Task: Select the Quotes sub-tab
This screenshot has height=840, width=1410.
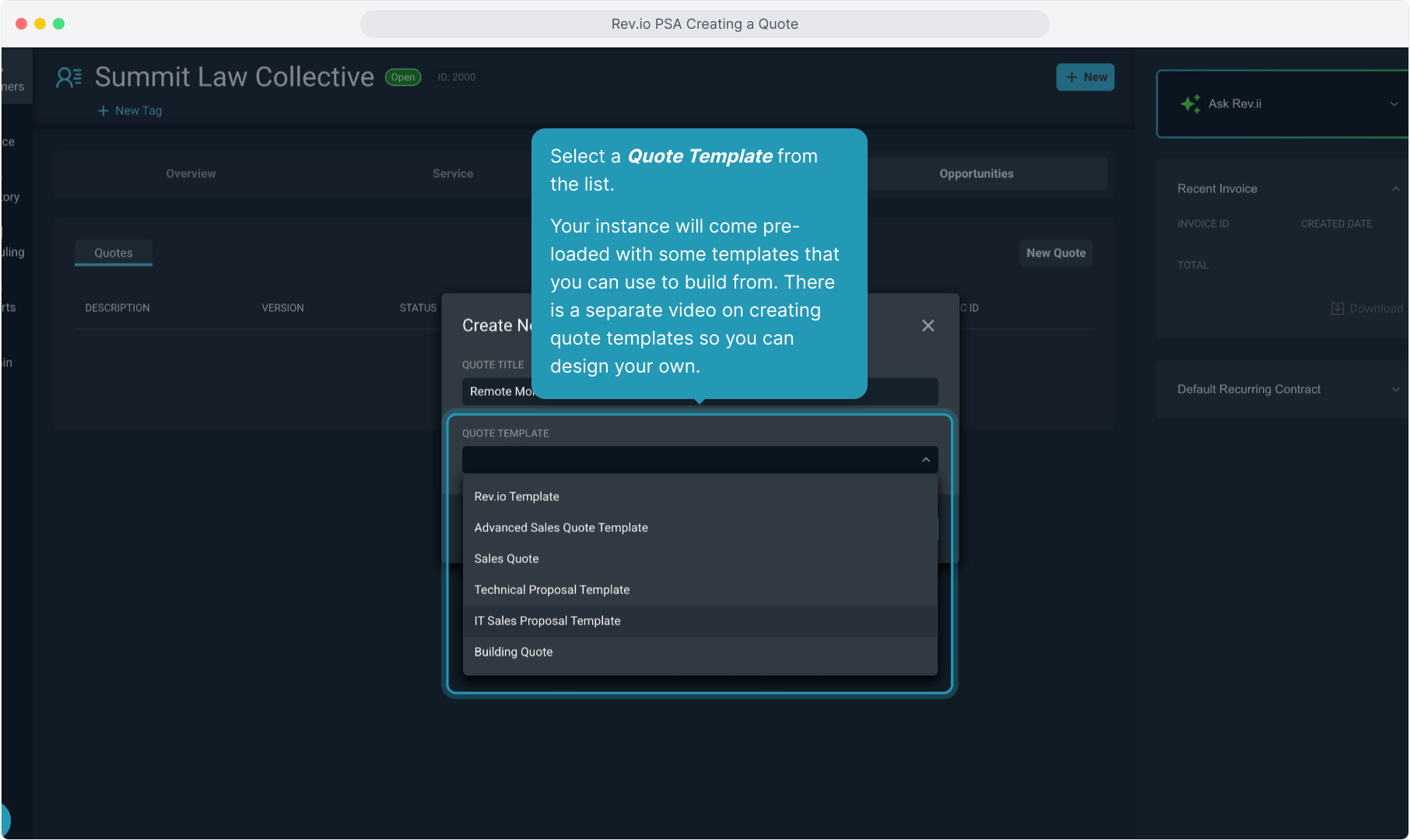Action: [114, 253]
